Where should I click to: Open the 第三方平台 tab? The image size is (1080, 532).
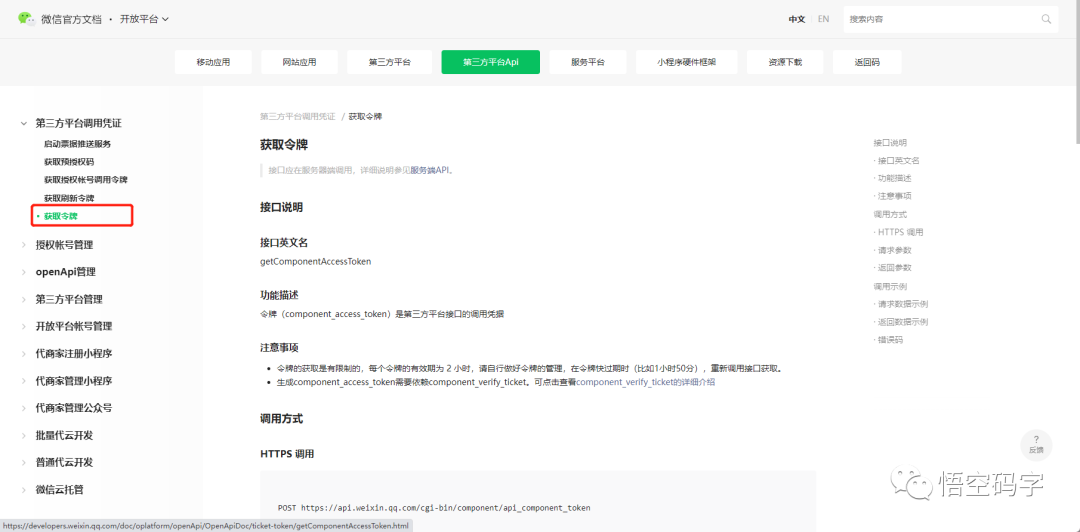coord(390,62)
